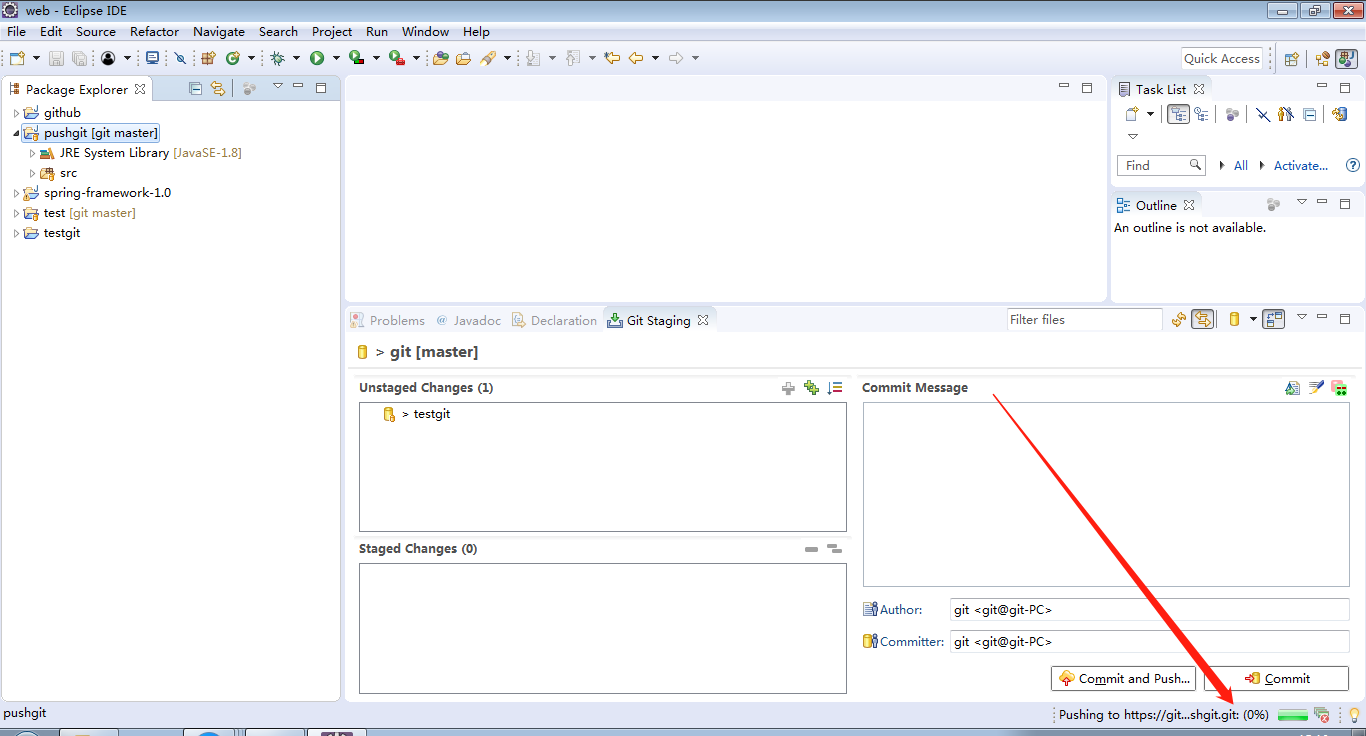Click Add all files to index icon
The image size is (1366, 736).
click(x=811, y=388)
